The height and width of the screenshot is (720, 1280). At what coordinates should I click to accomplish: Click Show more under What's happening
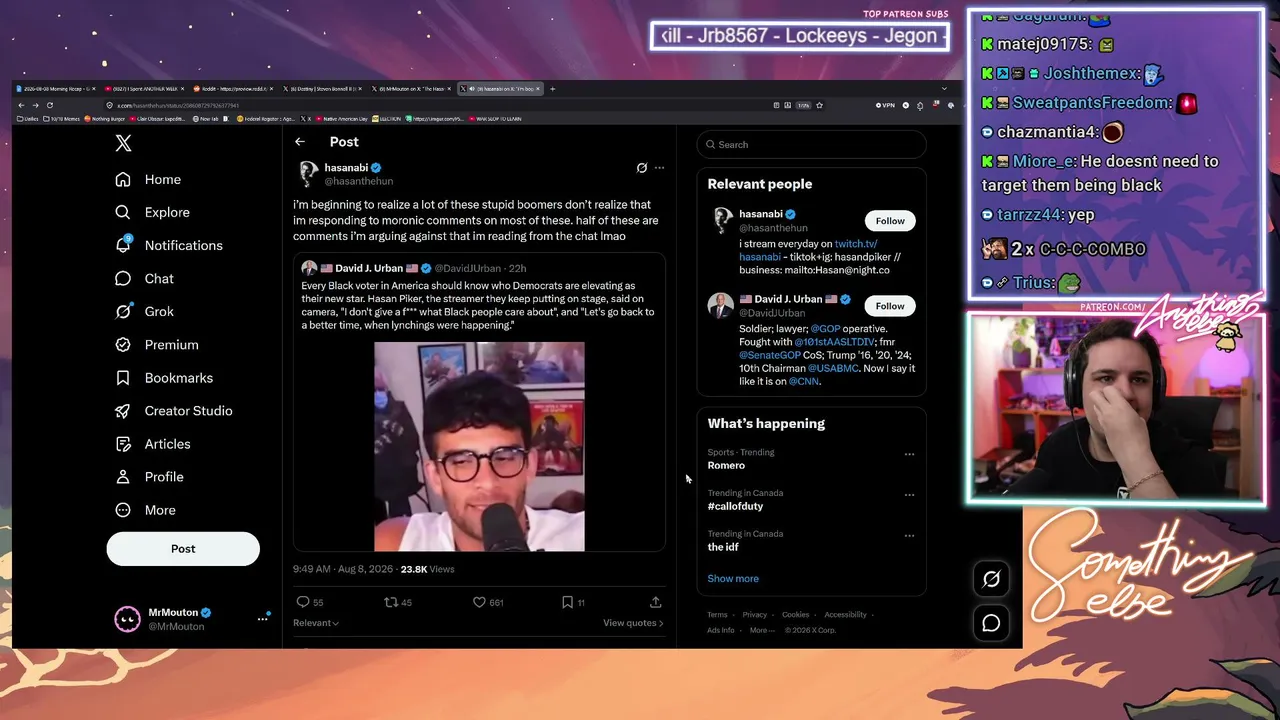coord(733,579)
